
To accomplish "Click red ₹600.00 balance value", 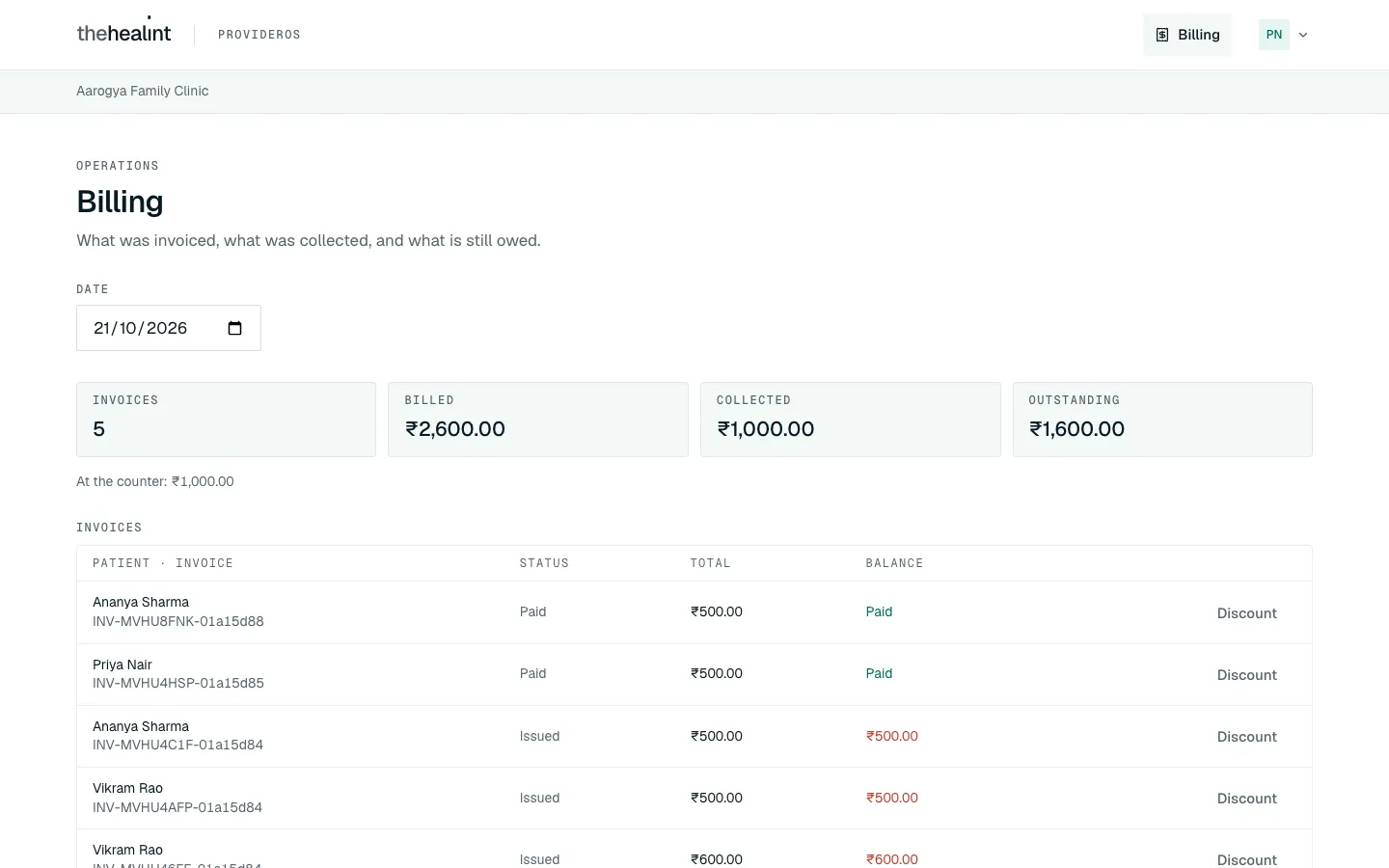I will pyautogui.click(x=892, y=859).
